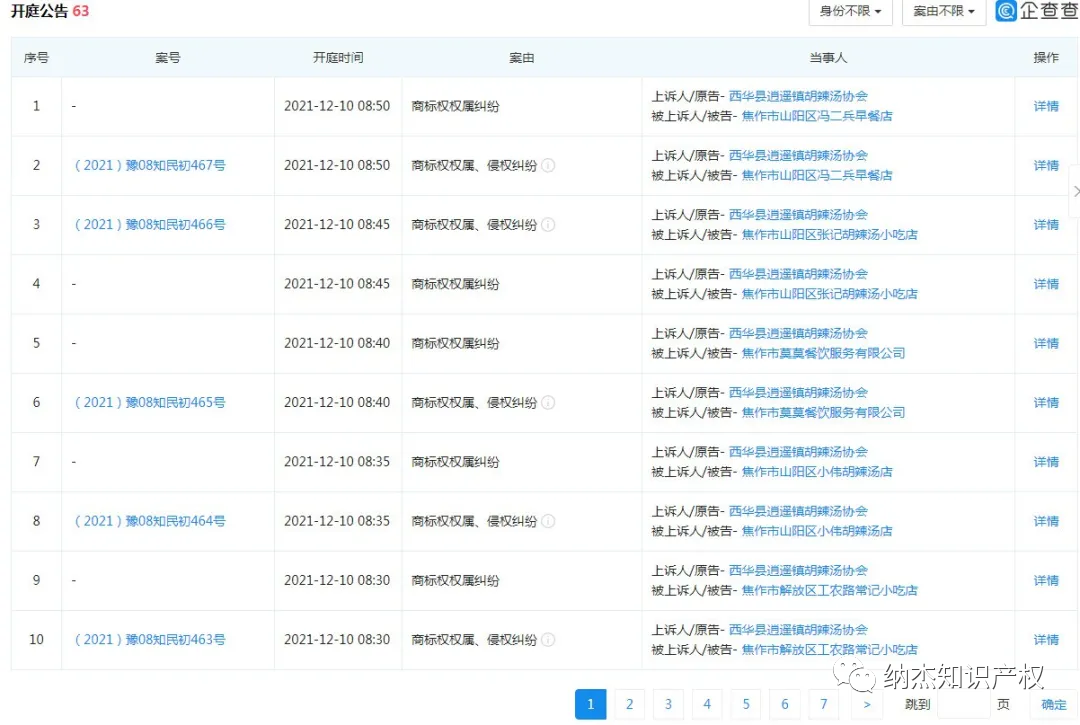Click the 企查查 logo icon
The width and height of the screenshot is (1080, 725).
coord(1007,12)
